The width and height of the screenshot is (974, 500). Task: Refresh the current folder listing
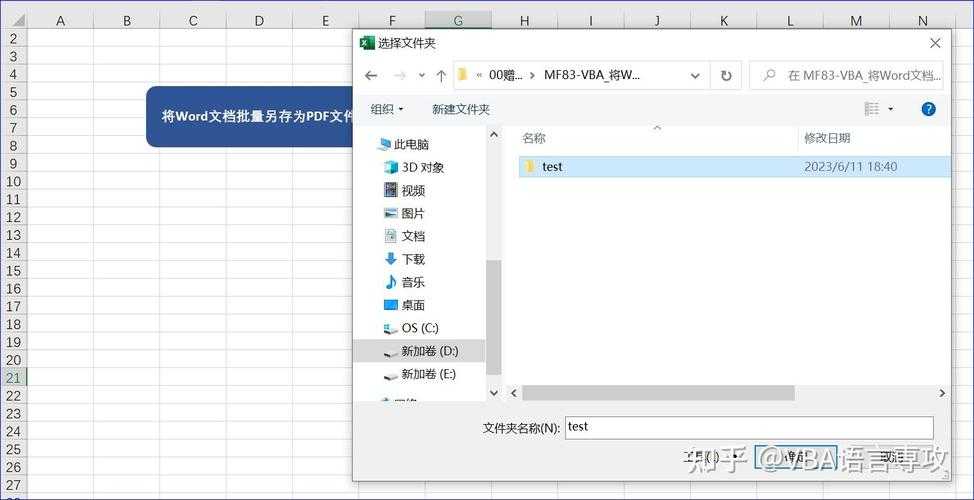tap(726, 75)
